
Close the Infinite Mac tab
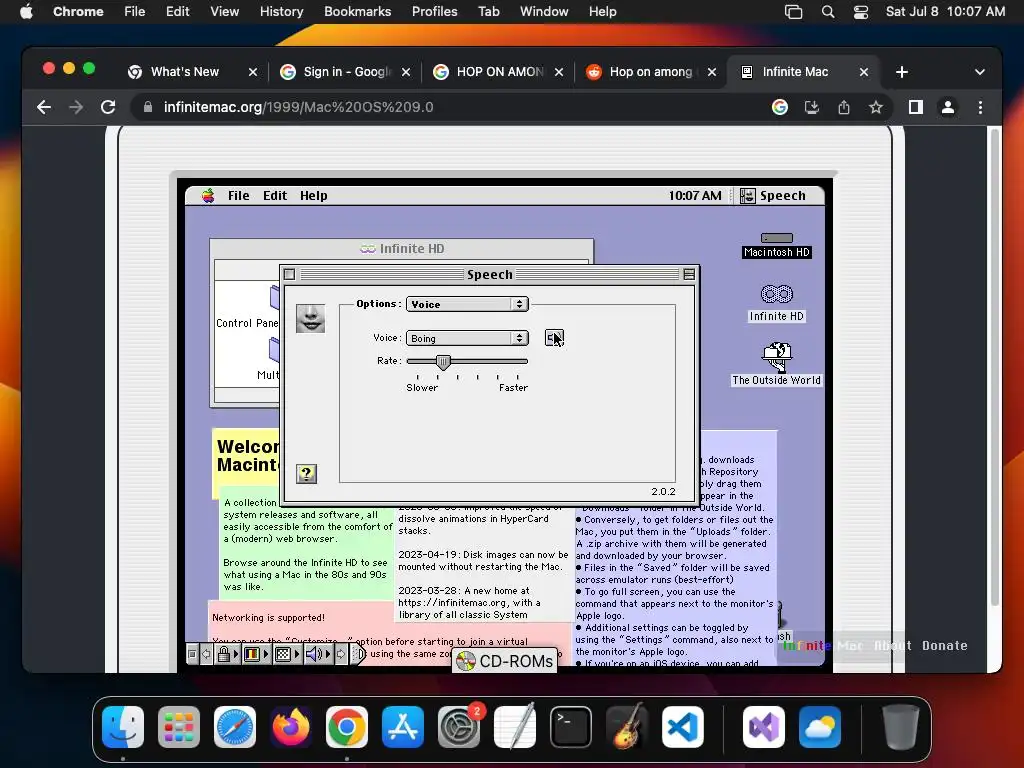coord(864,72)
